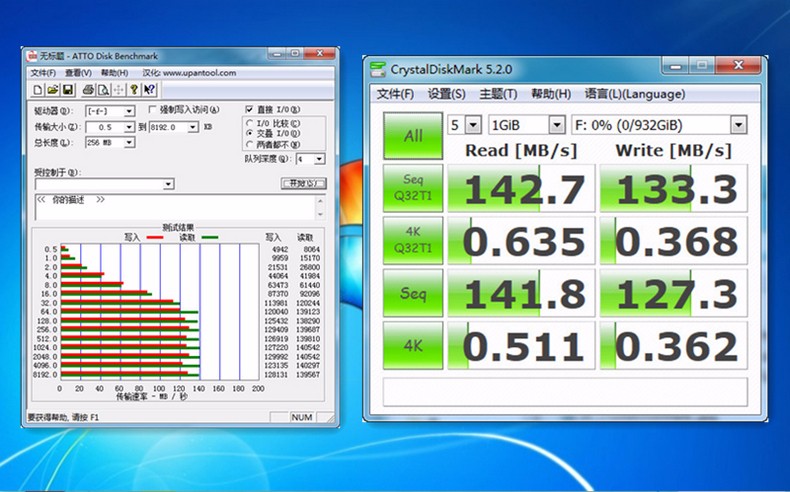Maximize the CrystalDiskMark window
The width and height of the screenshot is (790, 492).
point(701,65)
